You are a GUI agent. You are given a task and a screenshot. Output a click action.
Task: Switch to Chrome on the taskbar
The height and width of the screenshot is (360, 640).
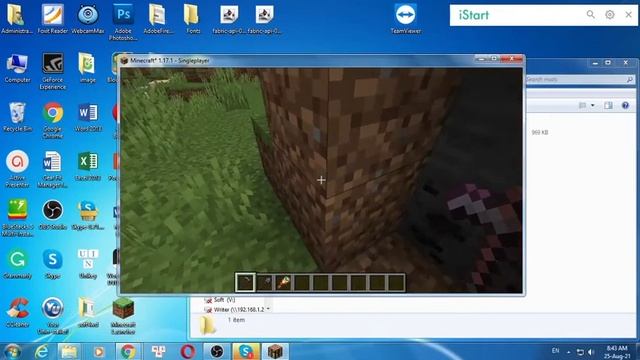(x=128, y=351)
